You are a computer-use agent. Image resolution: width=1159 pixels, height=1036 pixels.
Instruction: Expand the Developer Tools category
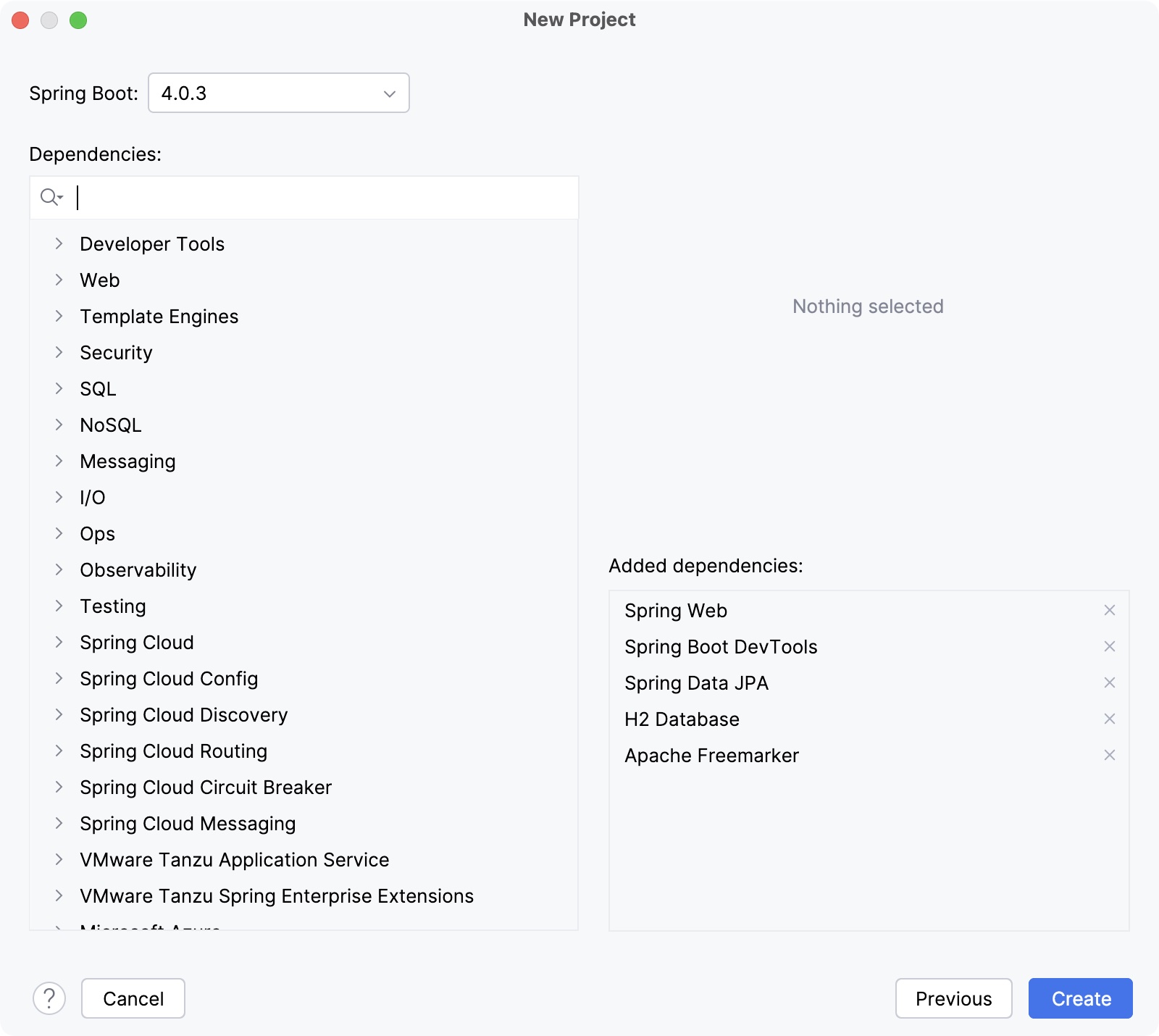click(59, 244)
